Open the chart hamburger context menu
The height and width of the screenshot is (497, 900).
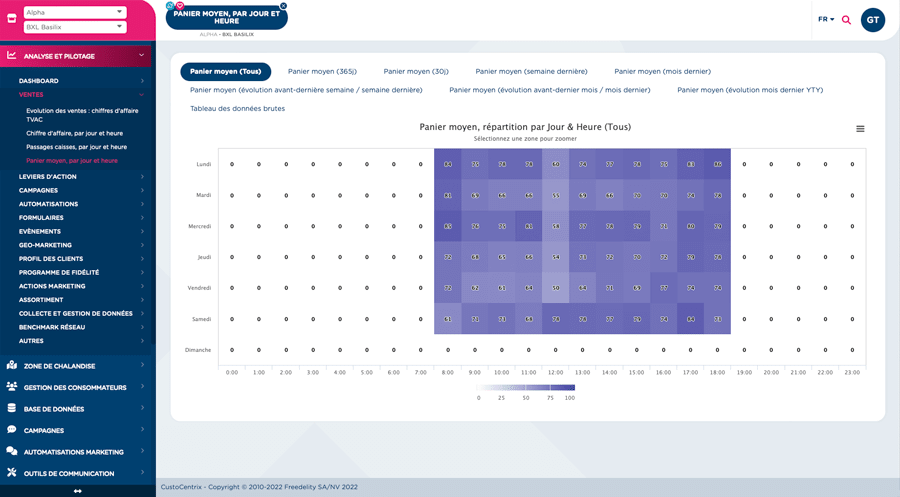point(860,129)
